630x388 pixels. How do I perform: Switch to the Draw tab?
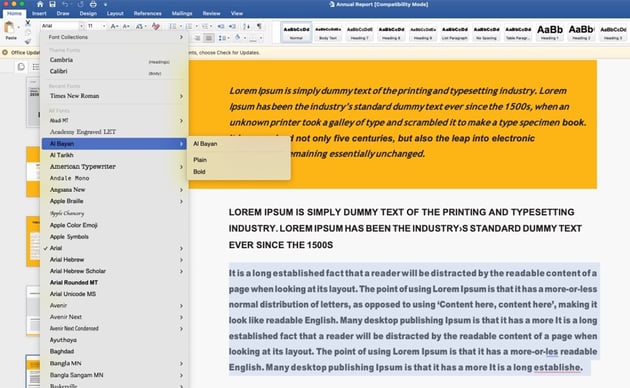click(x=63, y=13)
